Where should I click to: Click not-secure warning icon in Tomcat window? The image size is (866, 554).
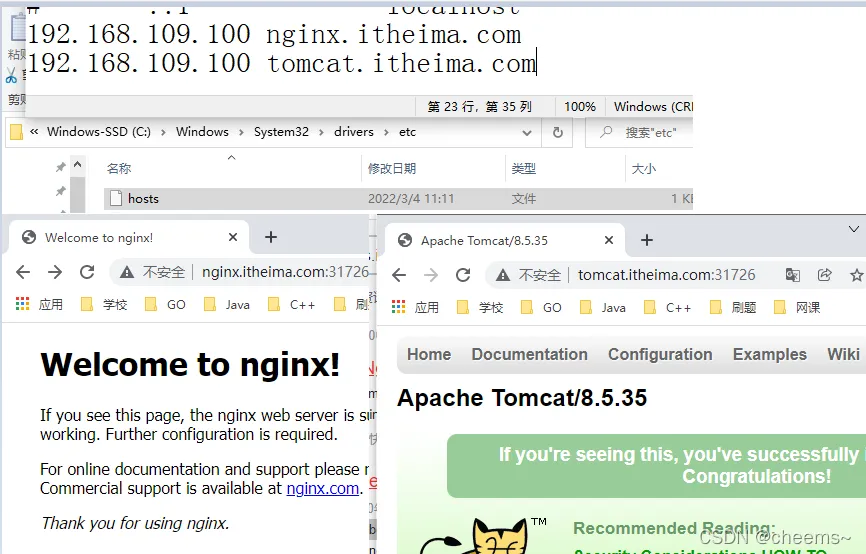pyautogui.click(x=503, y=275)
